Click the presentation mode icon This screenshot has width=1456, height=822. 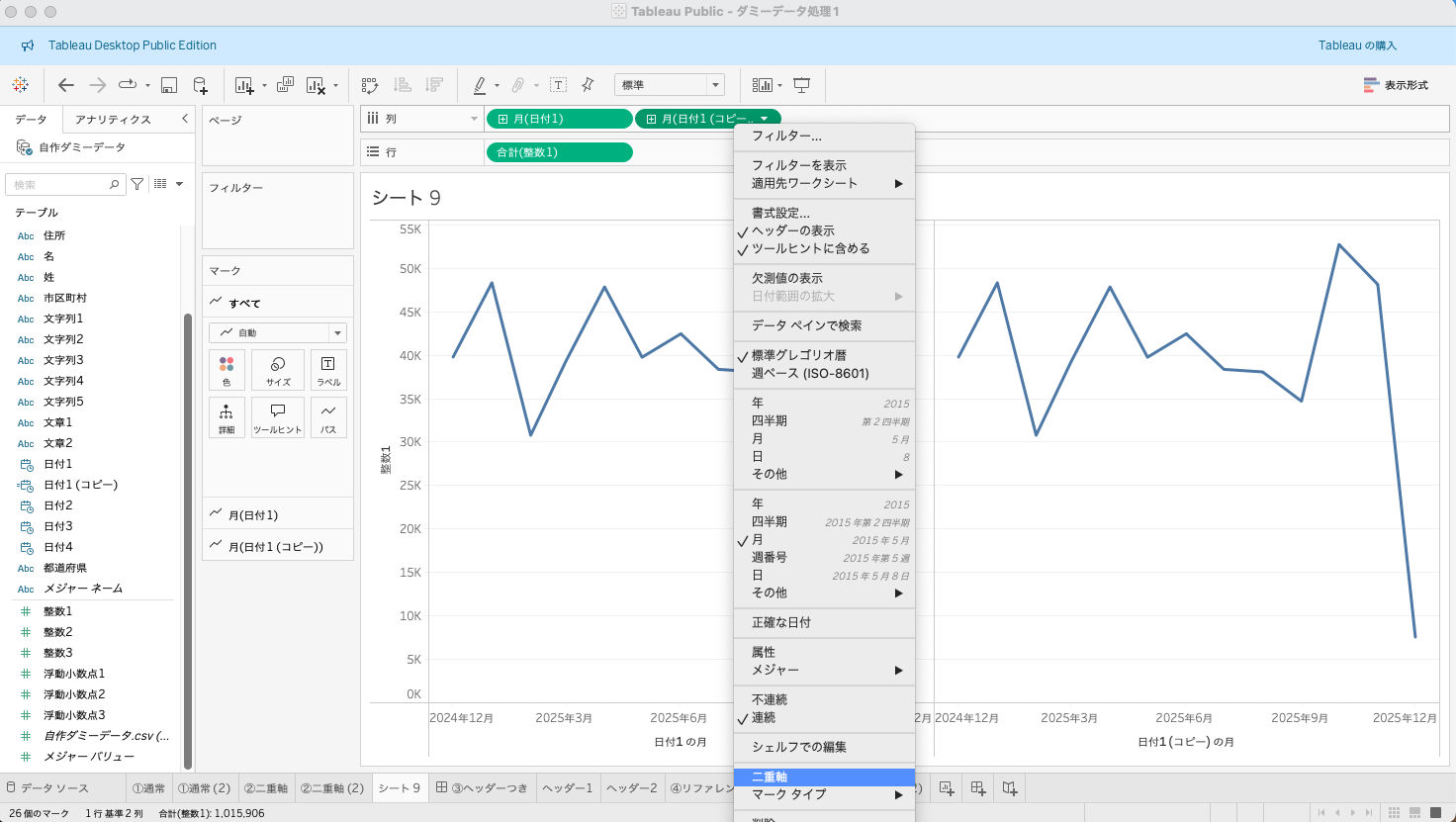pos(802,85)
